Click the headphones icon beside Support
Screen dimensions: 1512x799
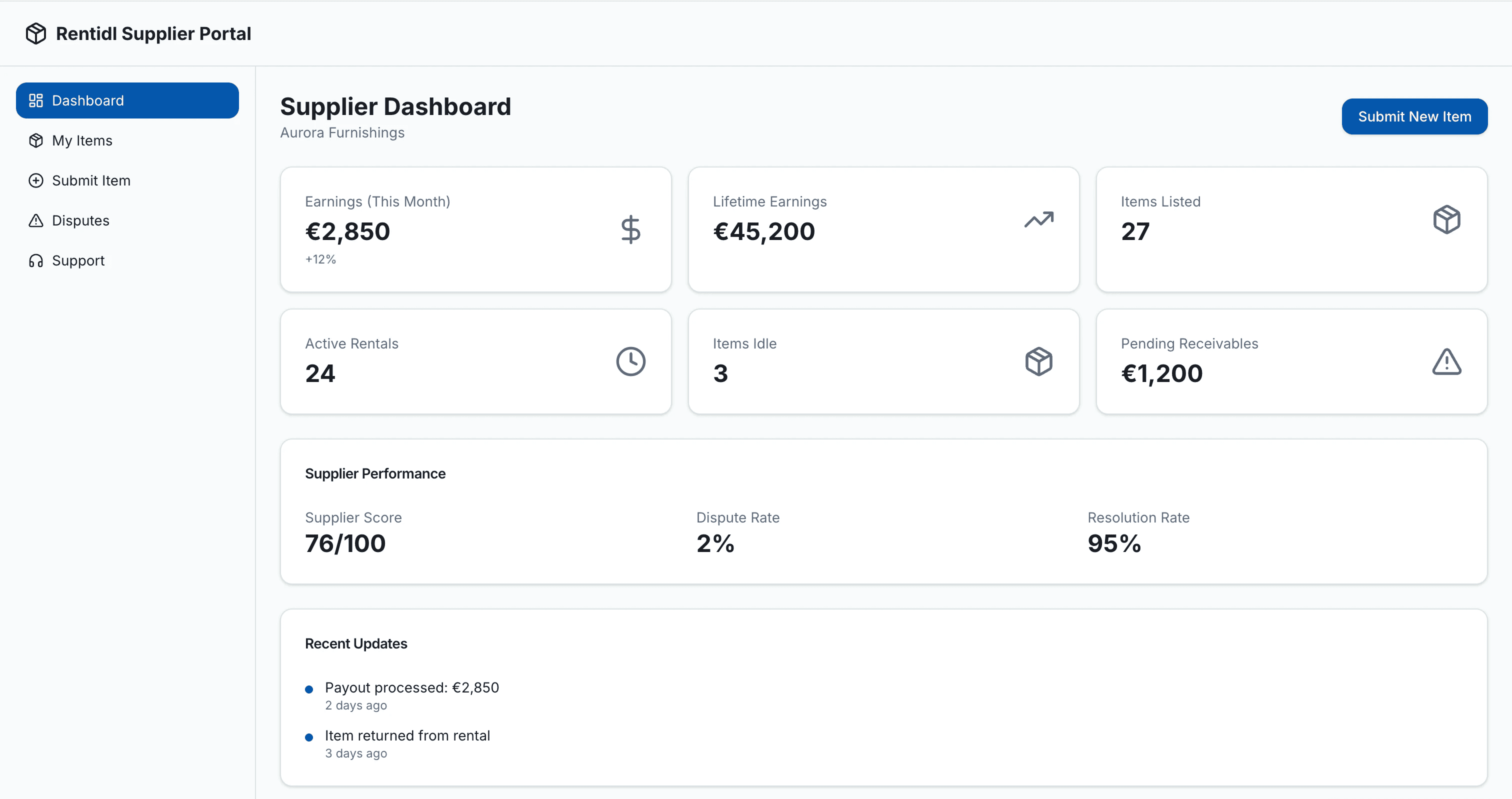pyautogui.click(x=36, y=260)
